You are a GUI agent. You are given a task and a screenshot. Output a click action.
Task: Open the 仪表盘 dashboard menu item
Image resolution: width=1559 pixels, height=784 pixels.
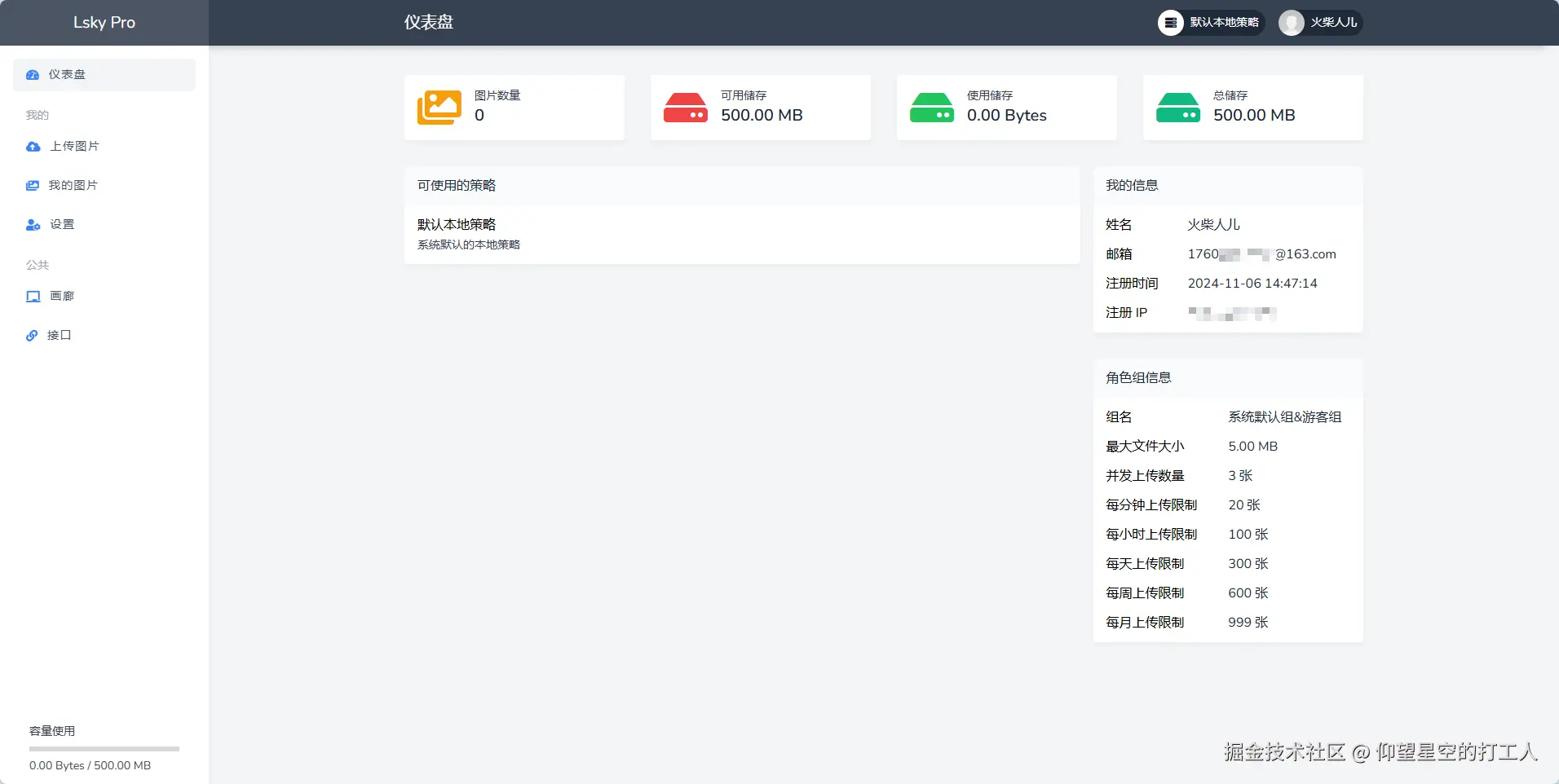[104, 75]
